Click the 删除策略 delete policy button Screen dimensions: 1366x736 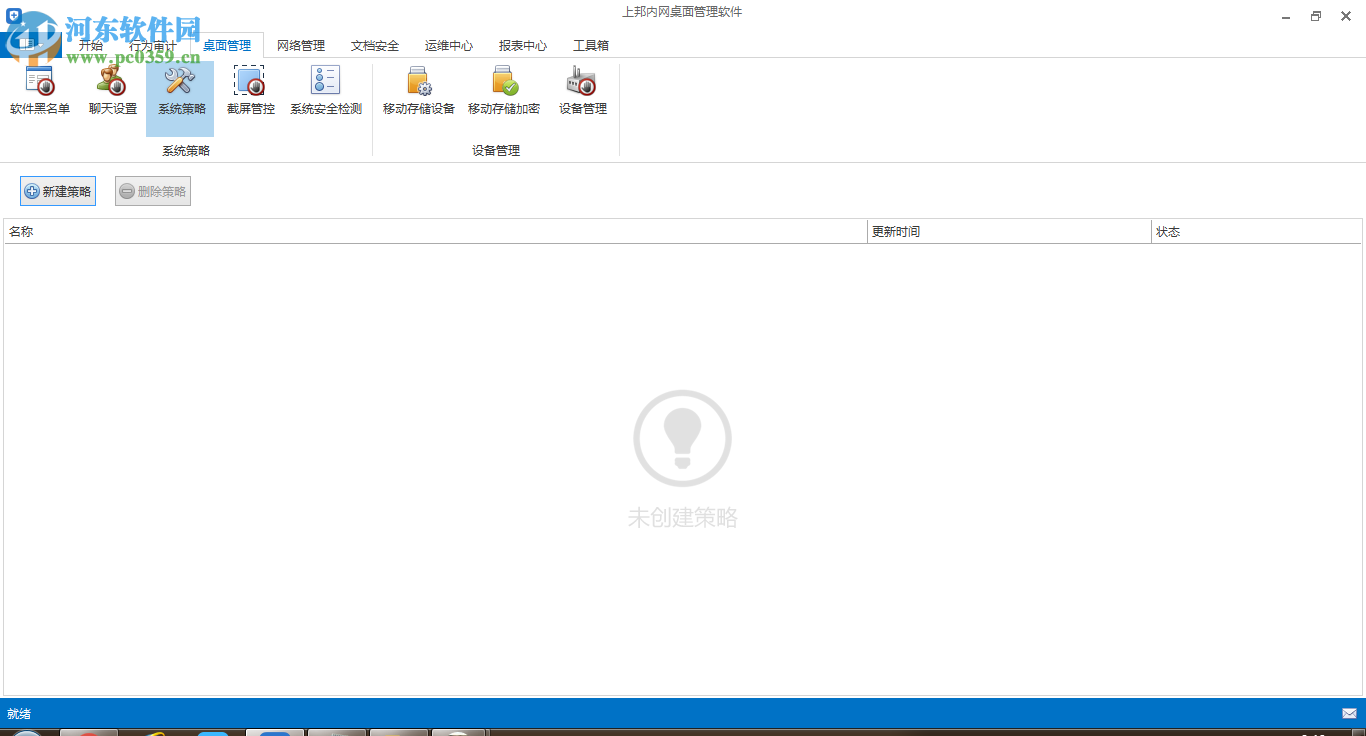(x=152, y=190)
